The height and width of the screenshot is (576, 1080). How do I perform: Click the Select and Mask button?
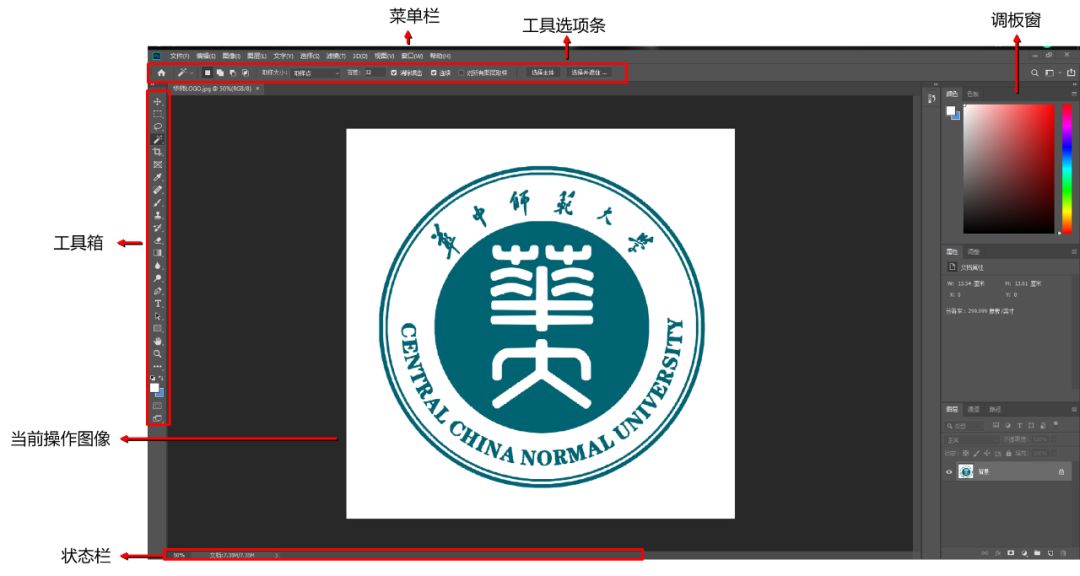589,72
